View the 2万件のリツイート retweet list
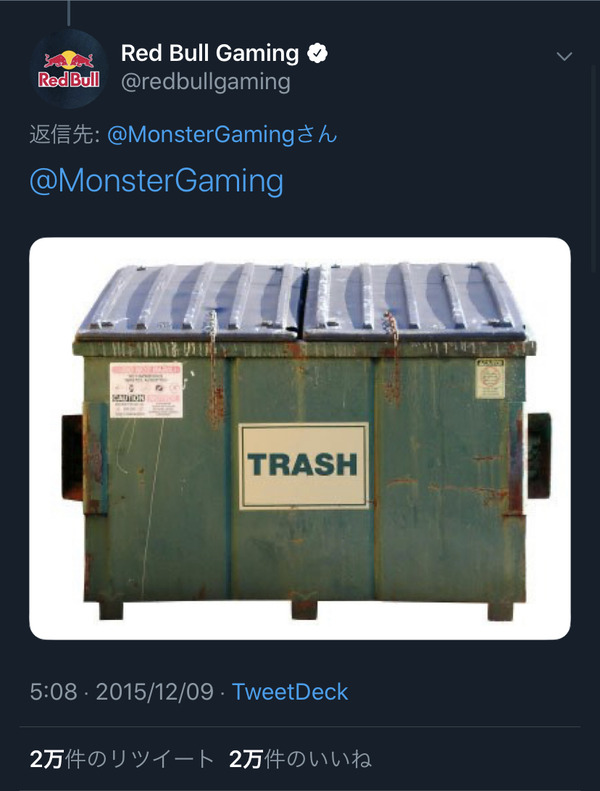The image size is (600, 791). point(122,759)
